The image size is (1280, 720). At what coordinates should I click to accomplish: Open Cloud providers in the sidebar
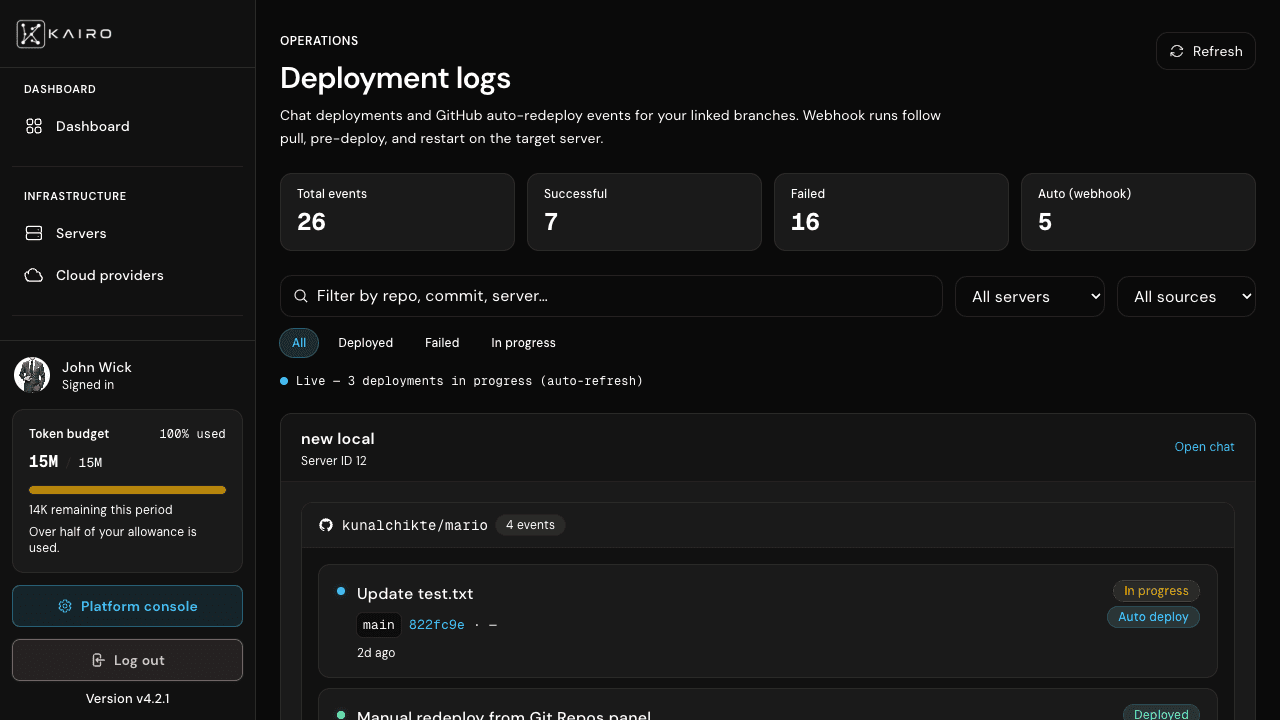[x=128, y=275]
